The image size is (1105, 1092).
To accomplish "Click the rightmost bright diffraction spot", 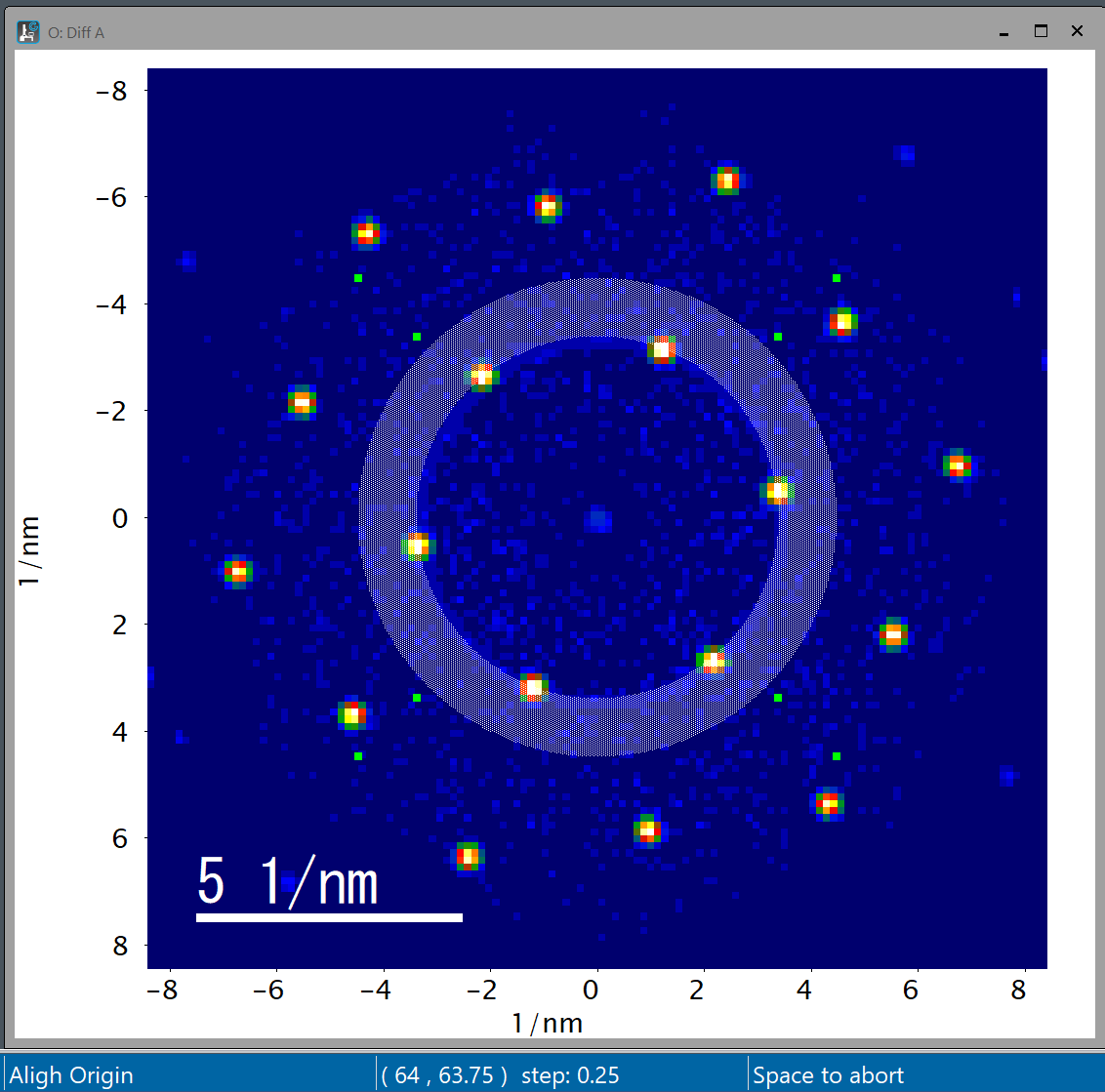I will pos(958,465).
